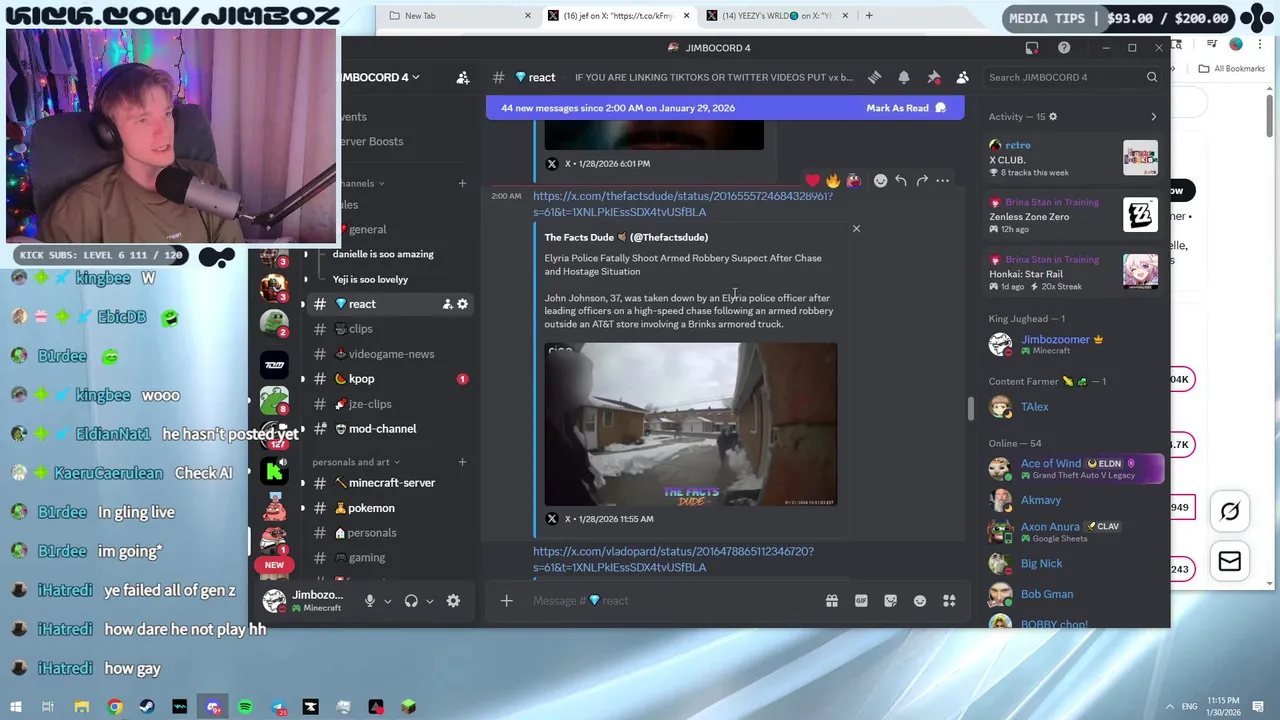Remove The Facts Dude embed
The image size is (1280, 720).
pos(856,229)
